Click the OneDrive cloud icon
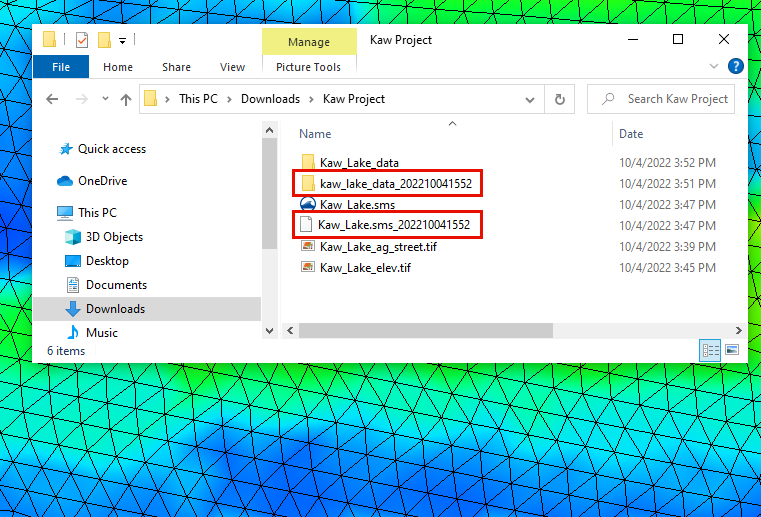This screenshot has width=761, height=517. click(65, 181)
